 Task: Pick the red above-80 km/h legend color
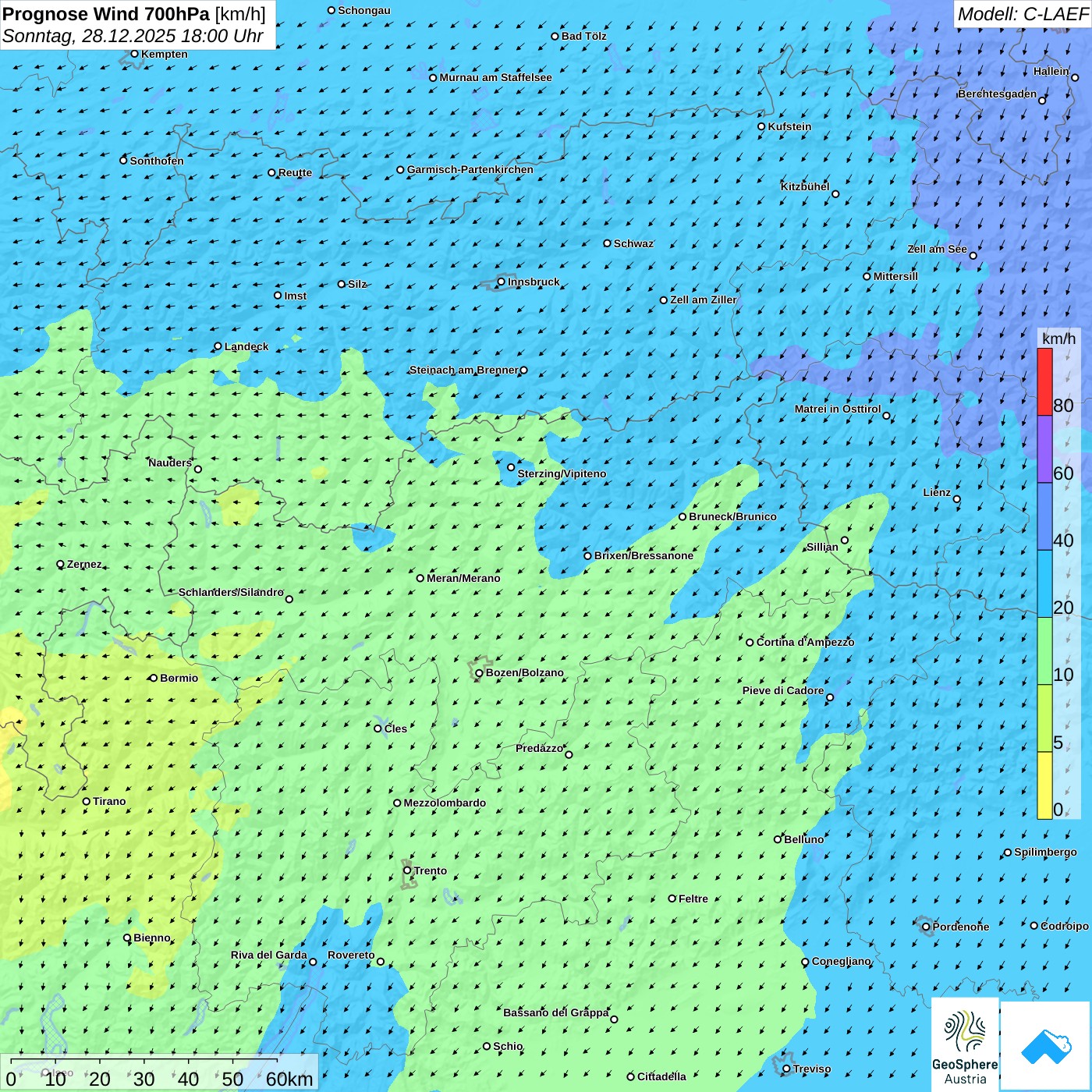coord(1044,381)
